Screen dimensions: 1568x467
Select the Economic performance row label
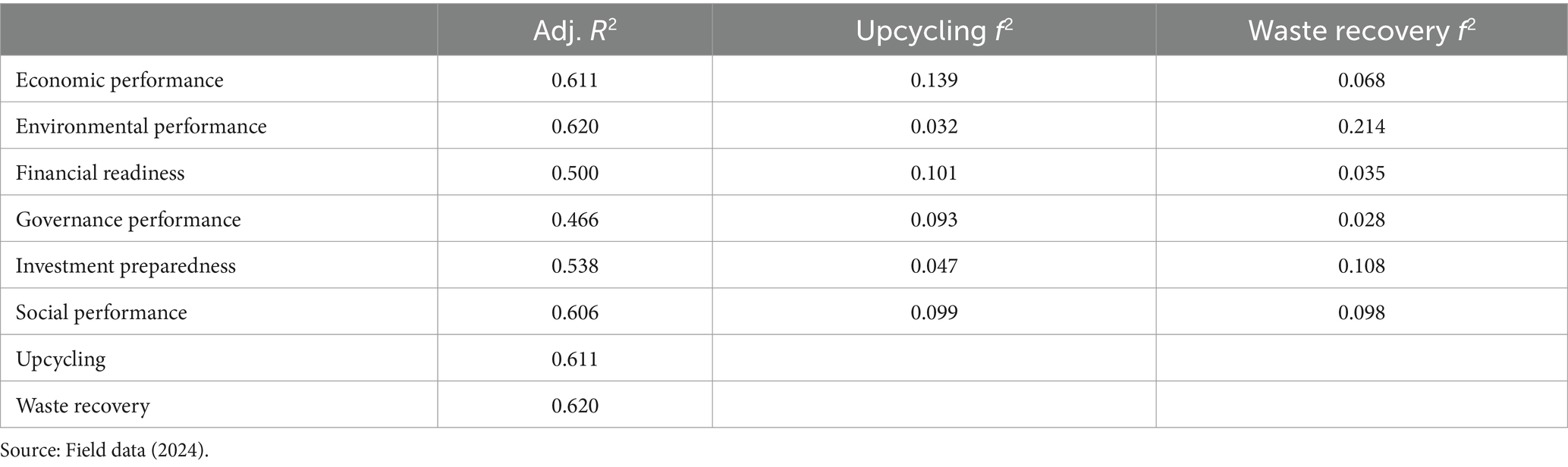(120, 80)
